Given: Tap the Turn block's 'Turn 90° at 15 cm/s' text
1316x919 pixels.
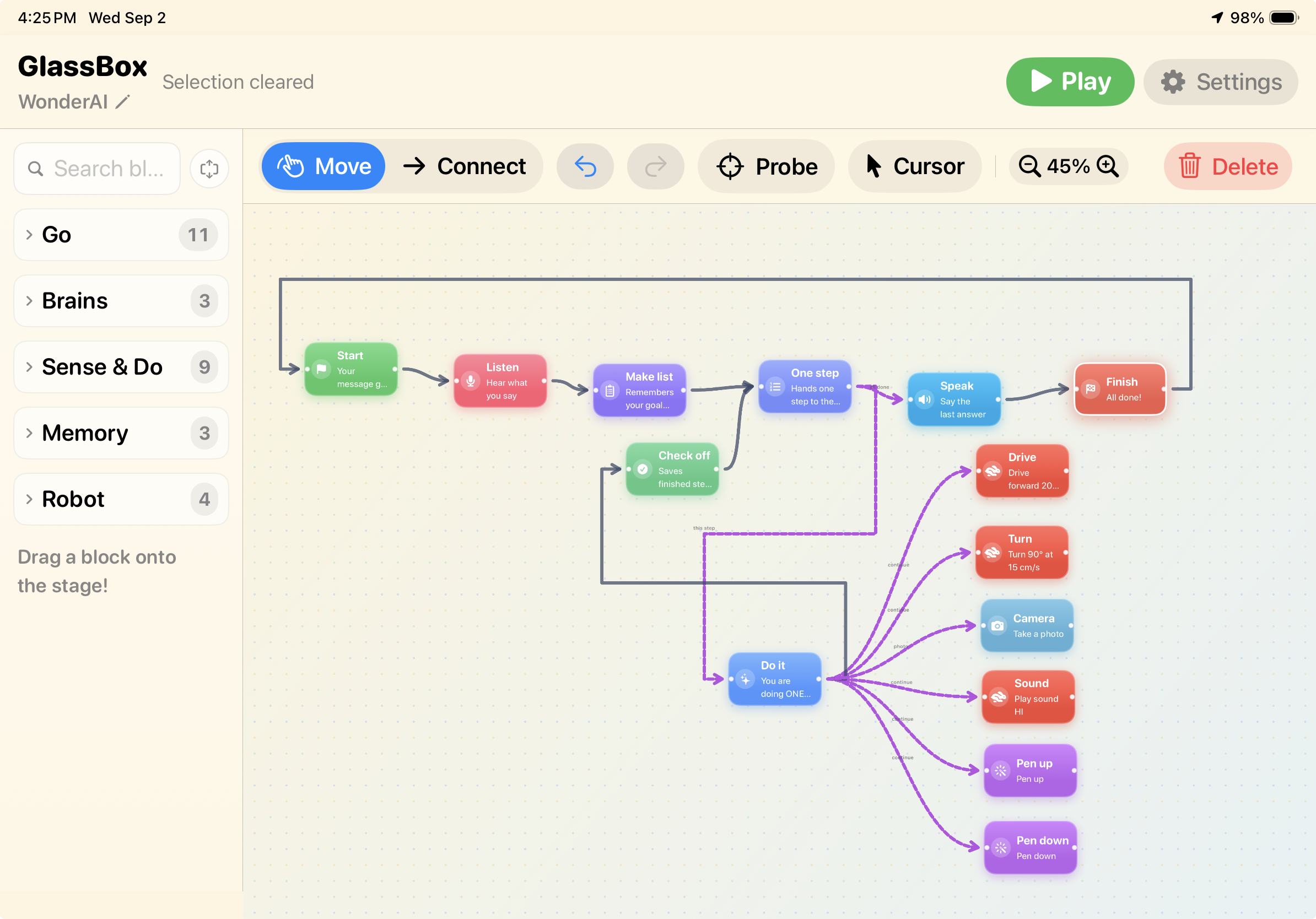Looking at the screenshot, I should [x=1030, y=560].
